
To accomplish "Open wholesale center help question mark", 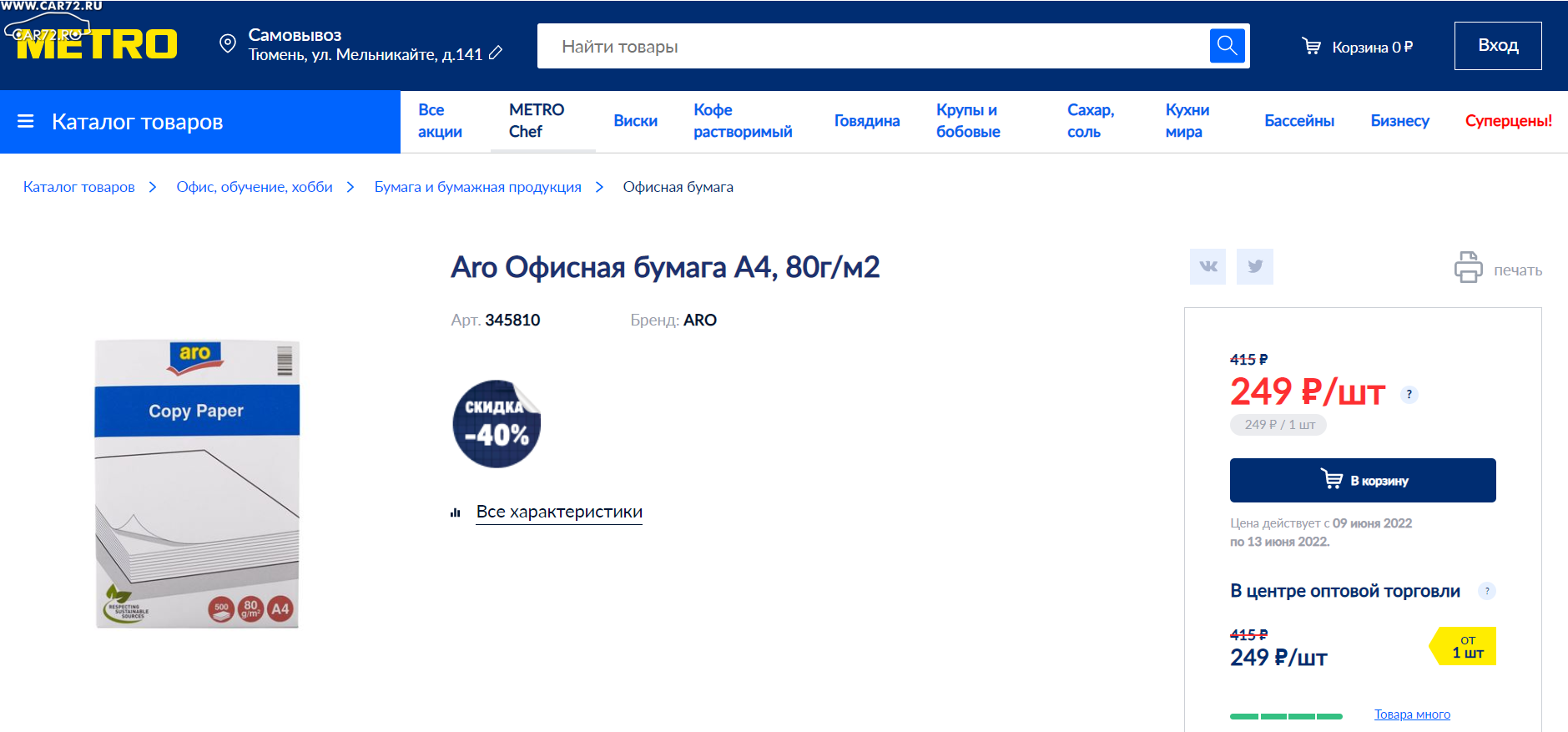I will click(1486, 591).
